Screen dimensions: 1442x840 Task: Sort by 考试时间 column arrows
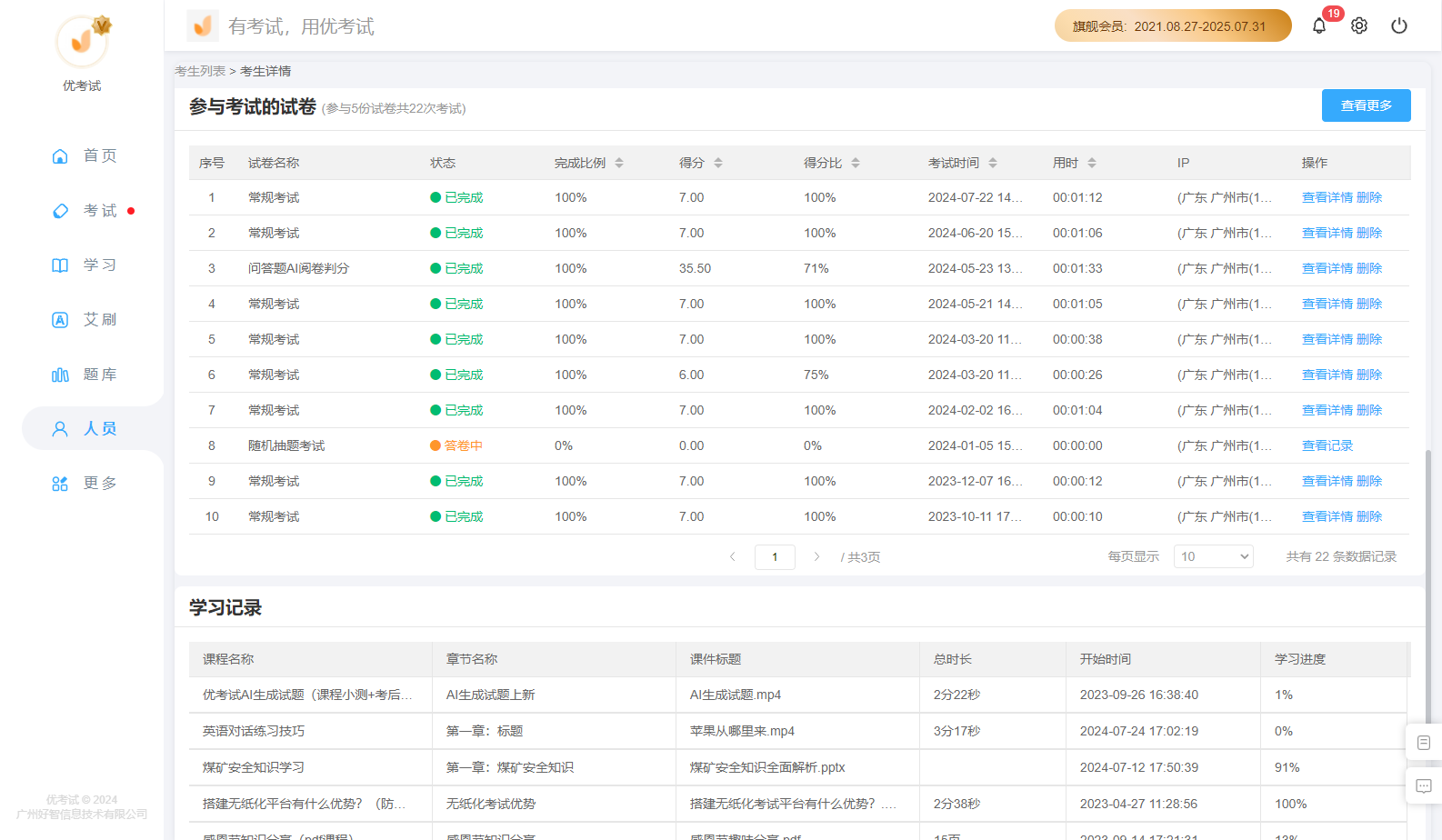tap(993, 163)
